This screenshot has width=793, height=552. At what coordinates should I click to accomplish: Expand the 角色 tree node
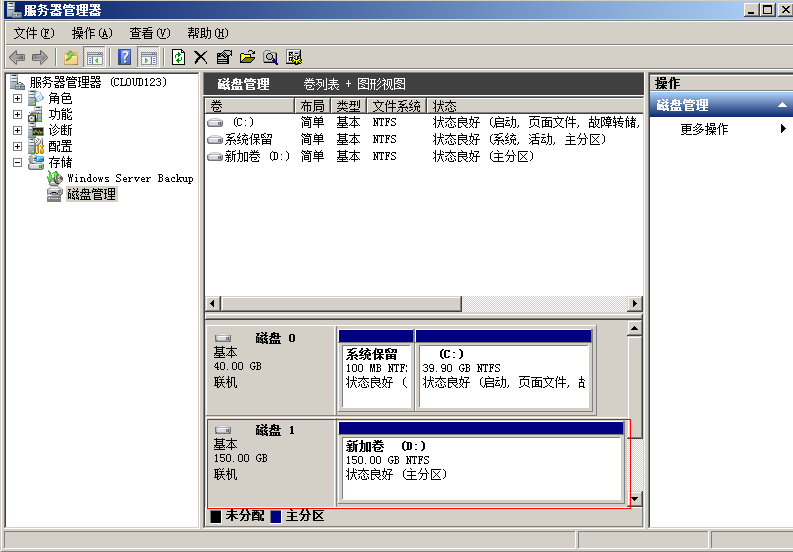click(x=17, y=99)
